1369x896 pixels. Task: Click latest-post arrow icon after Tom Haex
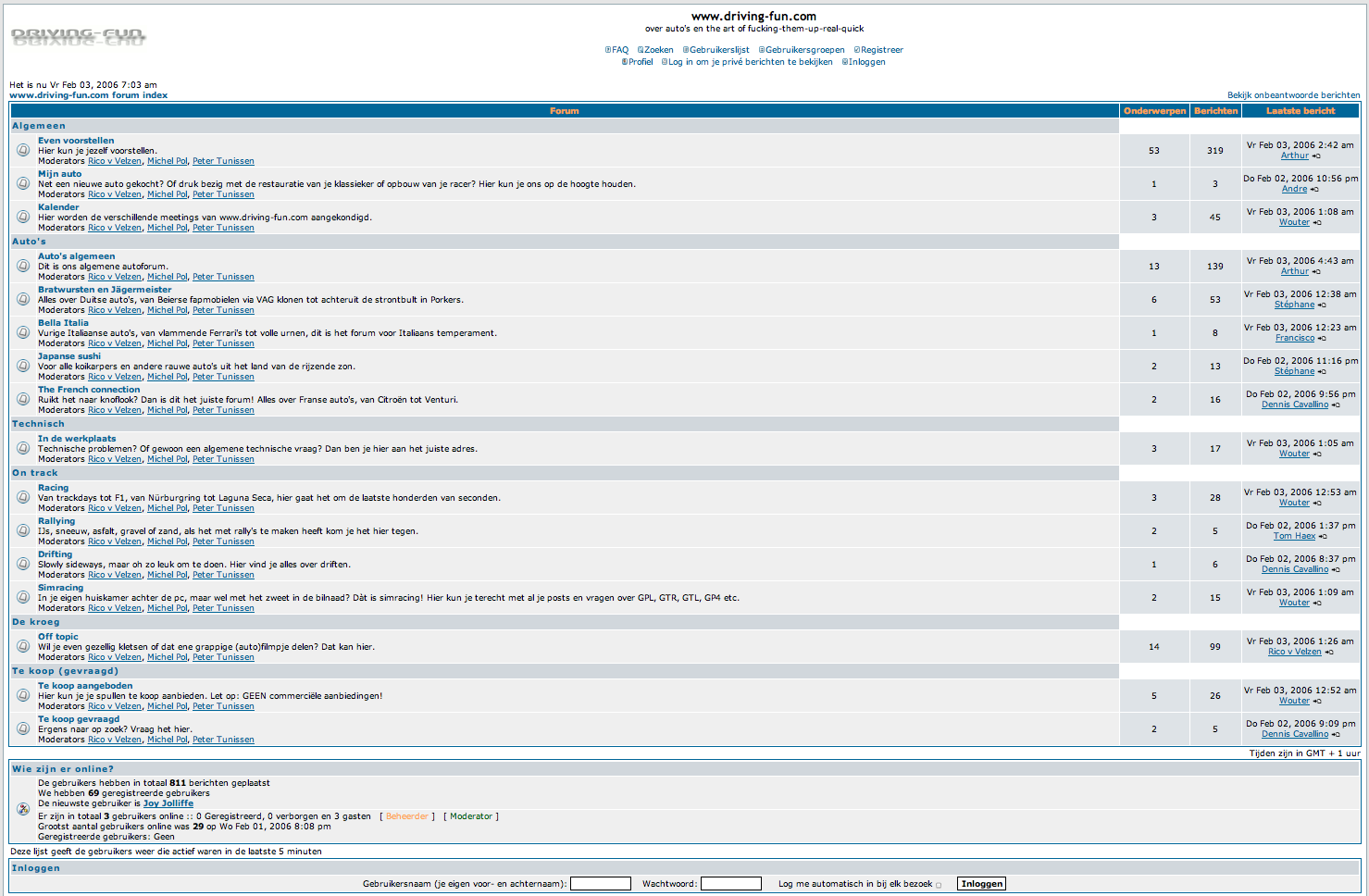[1323, 537]
